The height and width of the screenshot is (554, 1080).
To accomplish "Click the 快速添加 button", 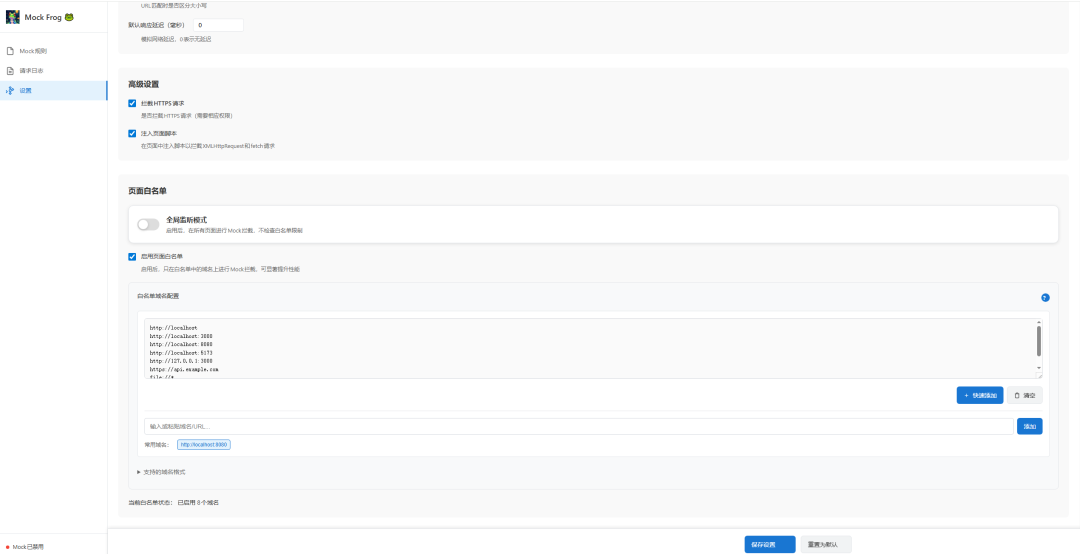I will pos(979,396).
